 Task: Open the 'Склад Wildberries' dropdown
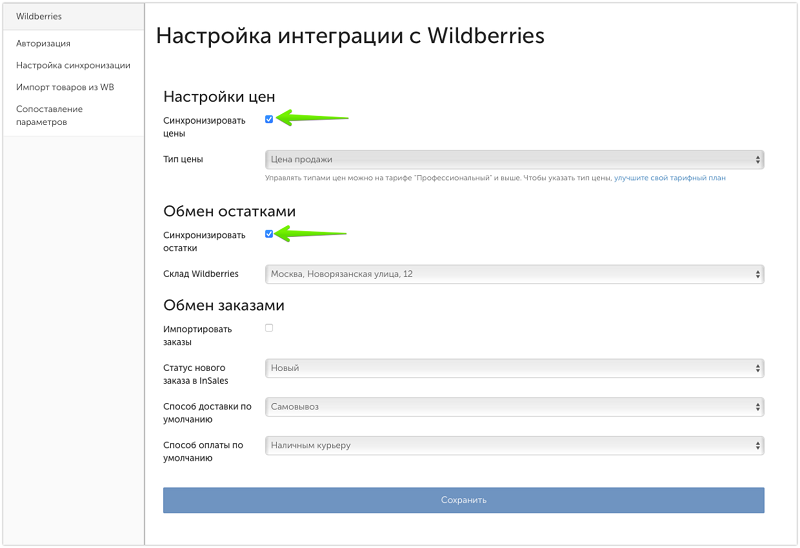tap(514, 275)
